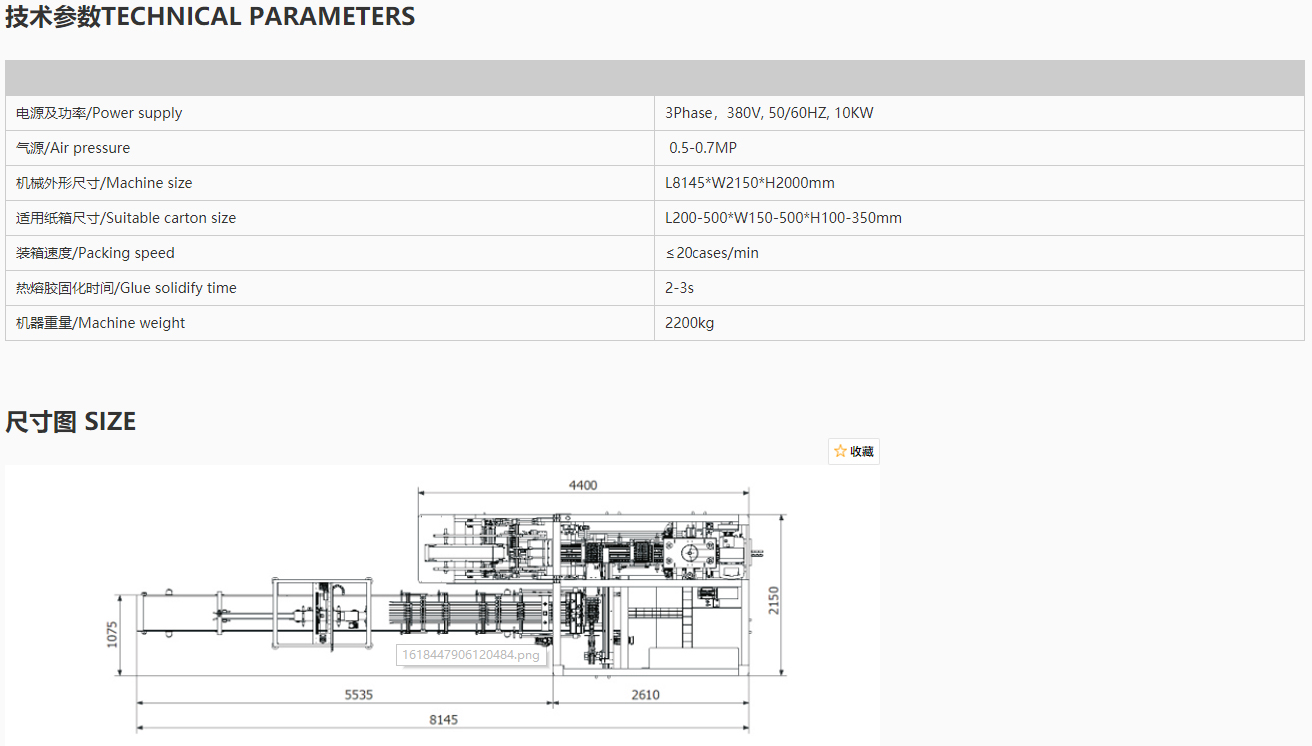Viewport: 1312px width, 746px height.
Task: Select the 3Phase, 380V, 50/60HZ, 10KW value
Action: [769, 113]
